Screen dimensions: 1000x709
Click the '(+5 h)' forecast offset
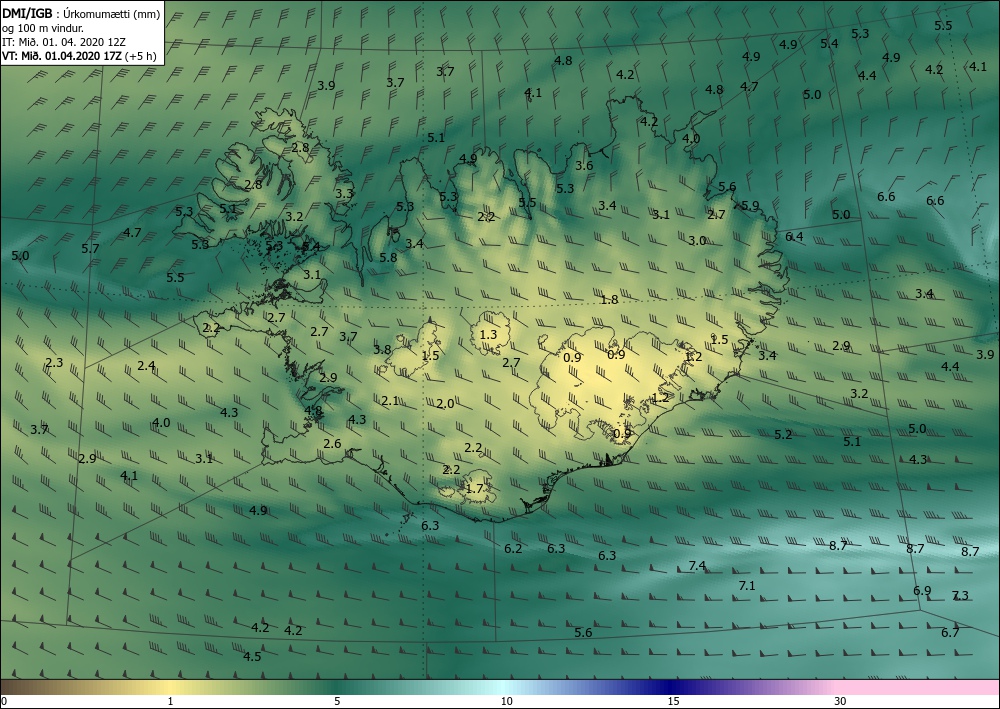coord(141,55)
